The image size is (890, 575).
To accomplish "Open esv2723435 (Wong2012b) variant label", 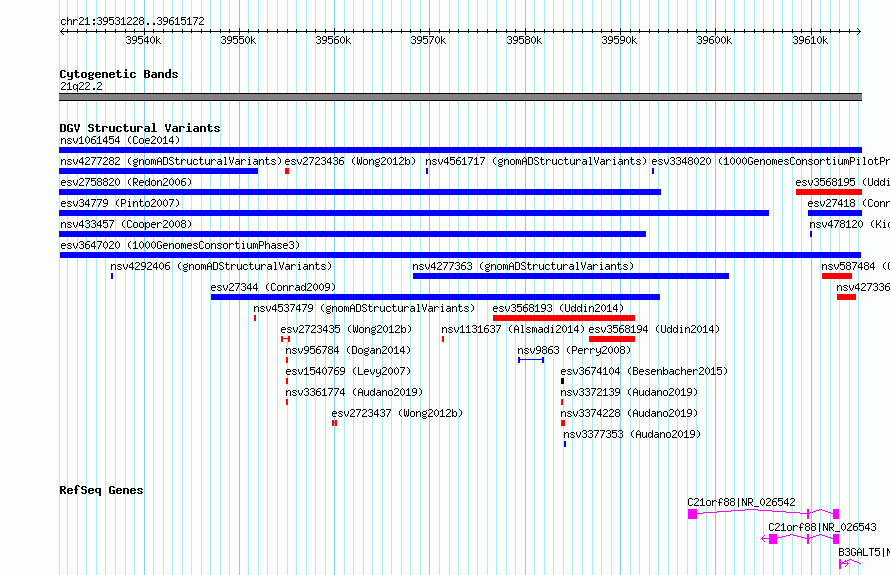I will coord(346,329).
